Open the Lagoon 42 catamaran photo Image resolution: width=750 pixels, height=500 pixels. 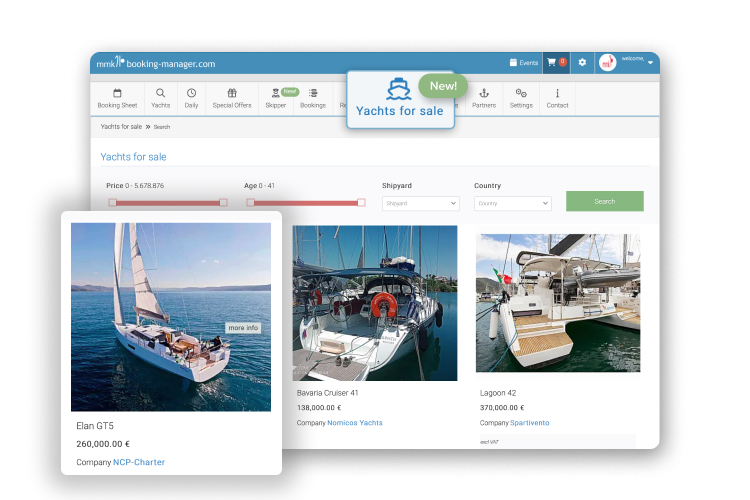point(557,302)
